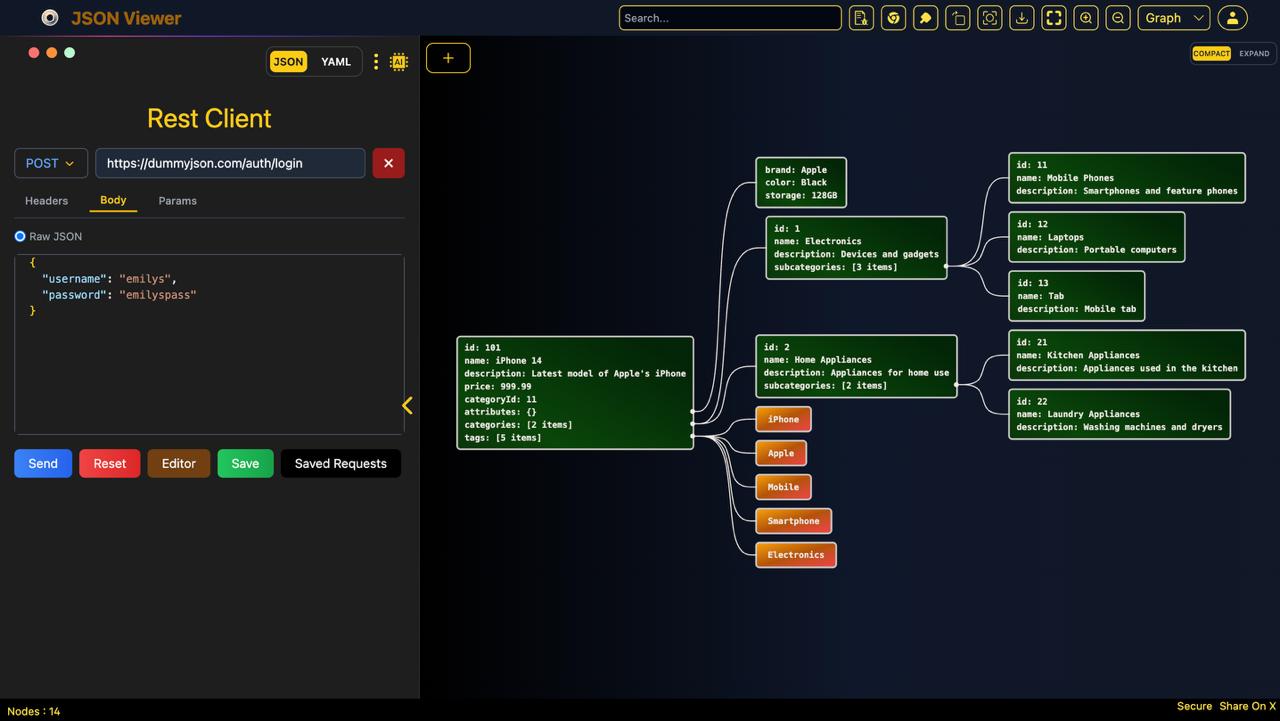
Task: Collapse the Rest Client side panel
Action: click(x=407, y=405)
